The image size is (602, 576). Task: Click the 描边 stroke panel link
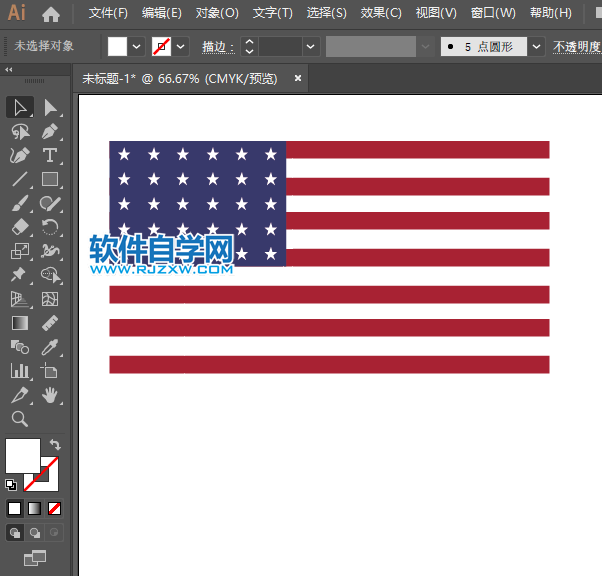tap(218, 47)
